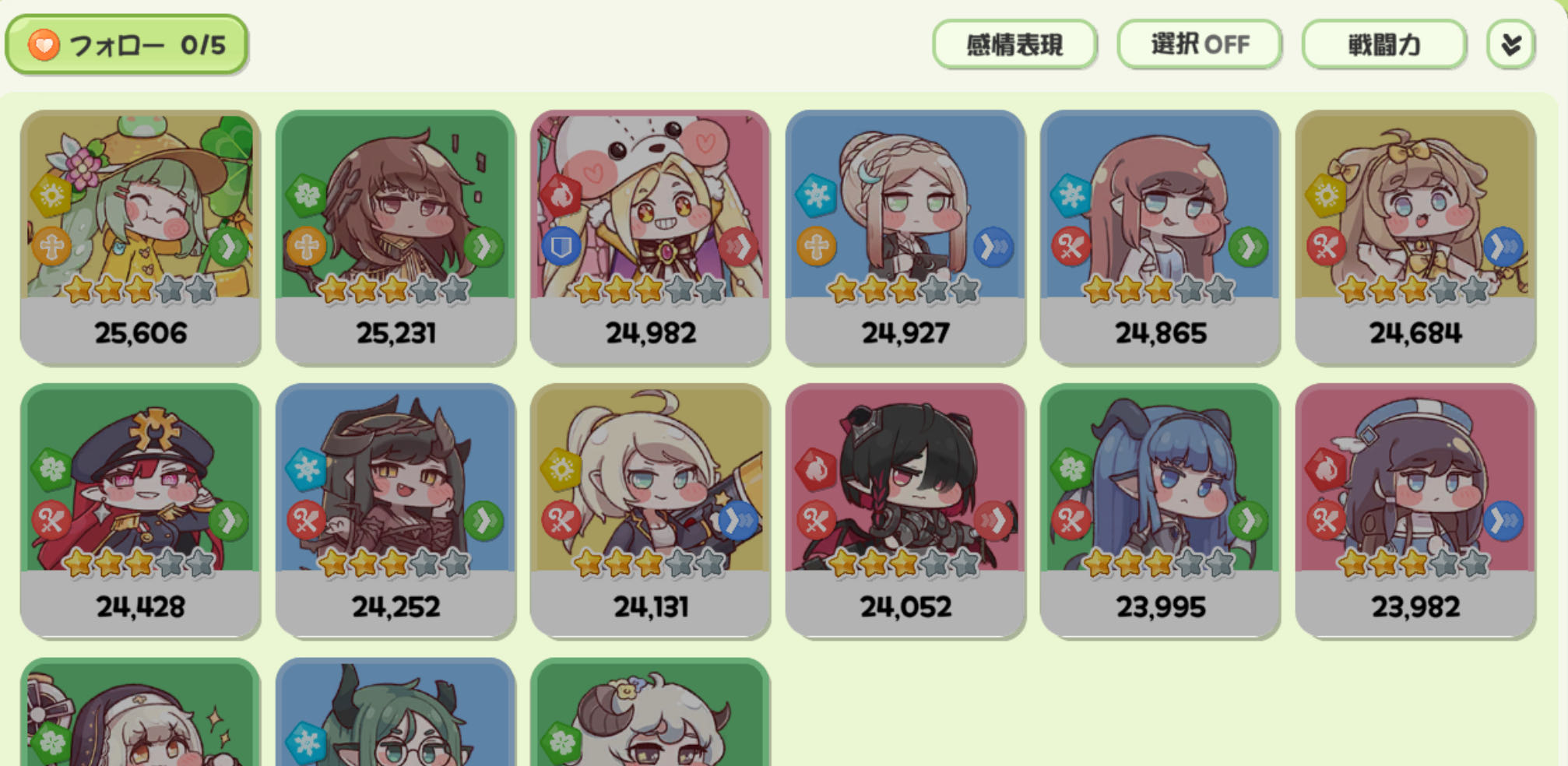Image resolution: width=1568 pixels, height=766 pixels.
Task: Open the 感情表現 emotion button
Action: [x=1014, y=44]
